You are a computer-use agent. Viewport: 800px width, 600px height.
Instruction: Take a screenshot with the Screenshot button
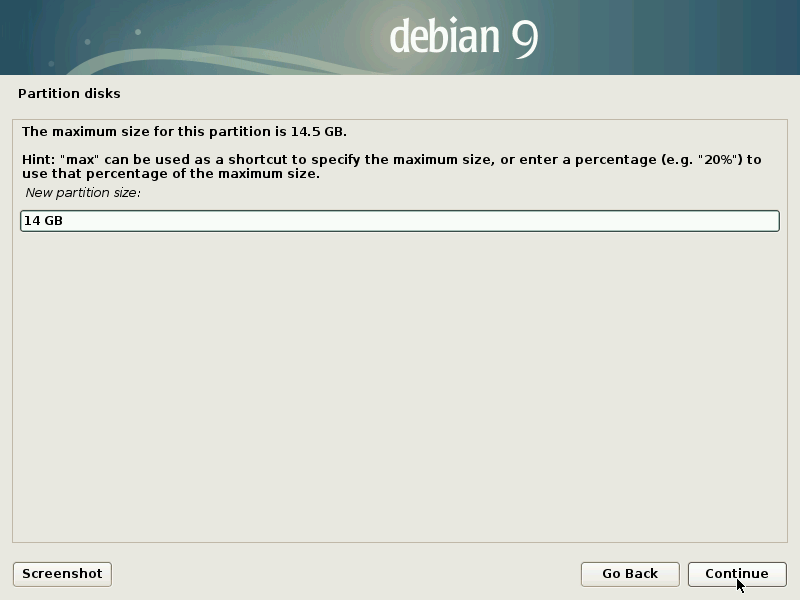[62, 574]
